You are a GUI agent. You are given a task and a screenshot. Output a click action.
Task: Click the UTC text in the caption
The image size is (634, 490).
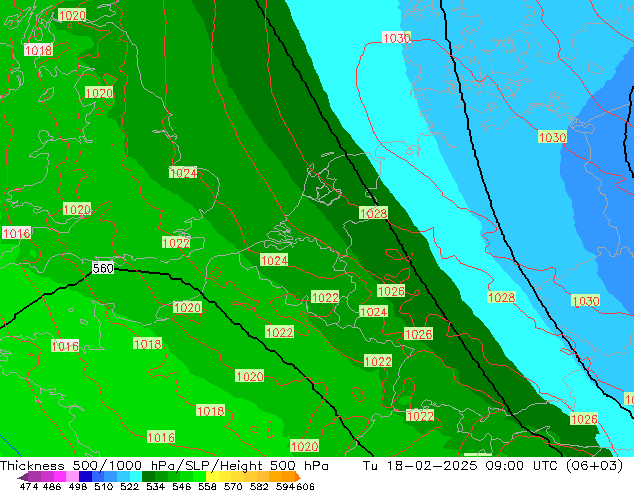tap(545, 466)
